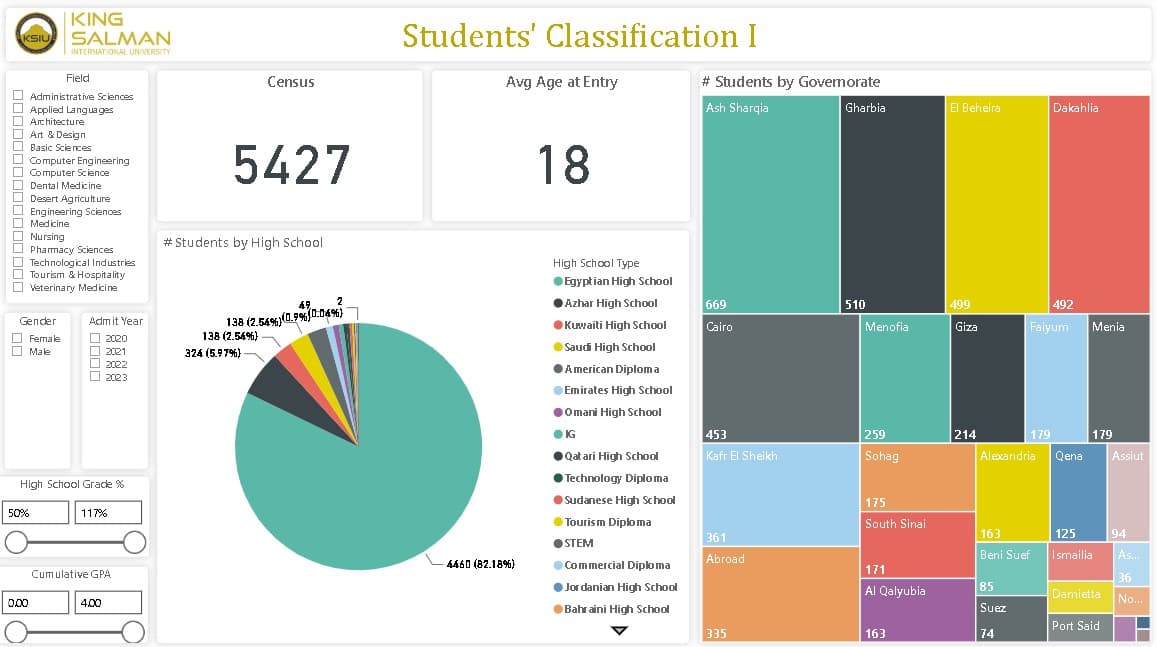The height and width of the screenshot is (647, 1157).
Task: Tick the Applied Languages checkbox
Action: point(18,108)
